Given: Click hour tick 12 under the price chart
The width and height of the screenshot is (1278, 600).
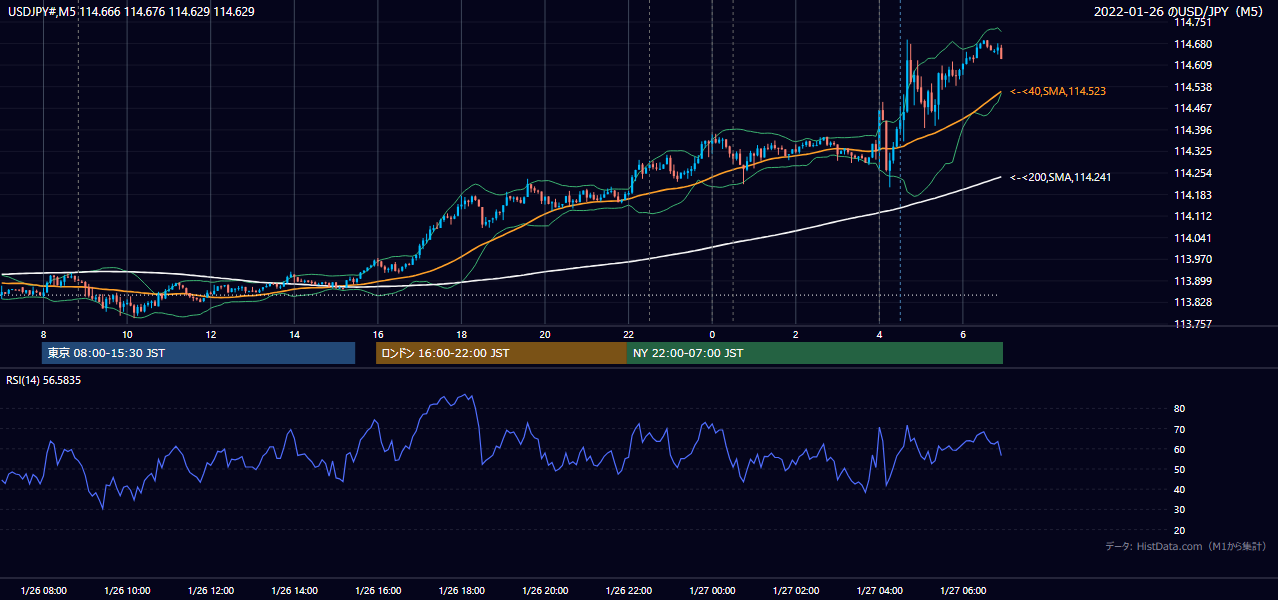Looking at the screenshot, I should pos(211,334).
